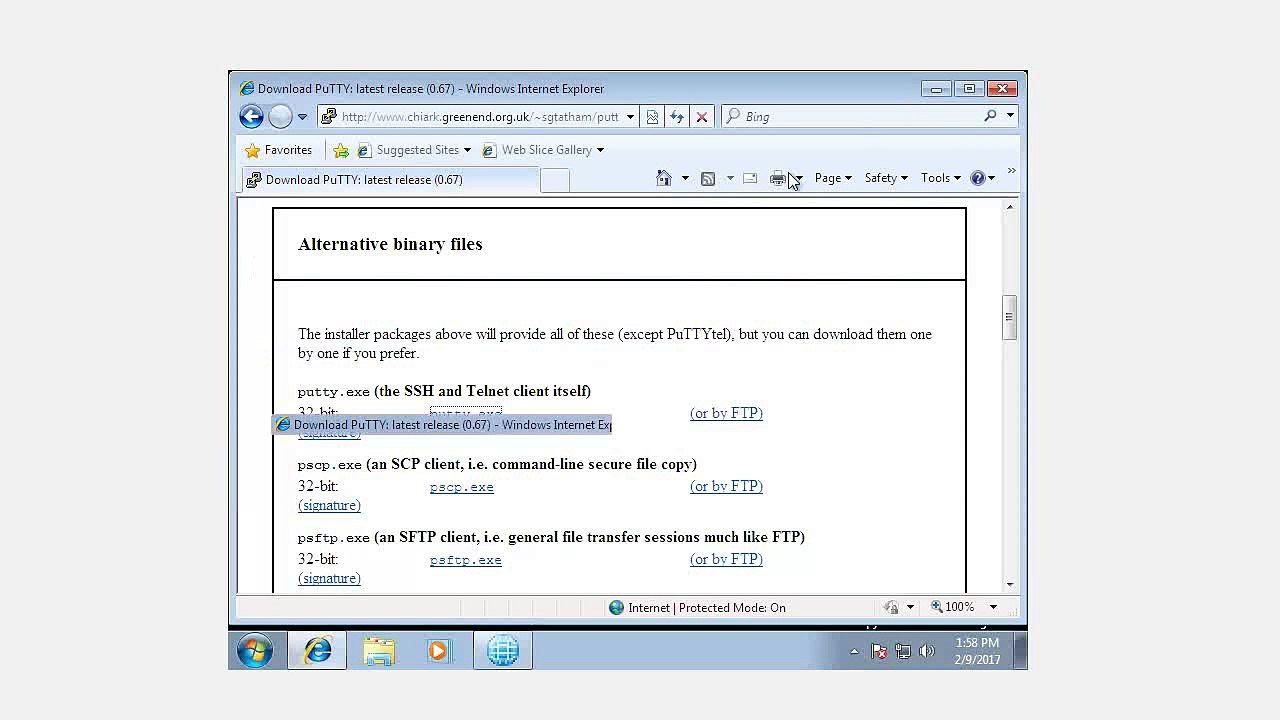Image resolution: width=1280 pixels, height=720 pixels.
Task: Expand the zoom level dropdown arrow
Action: tap(993, 607)
